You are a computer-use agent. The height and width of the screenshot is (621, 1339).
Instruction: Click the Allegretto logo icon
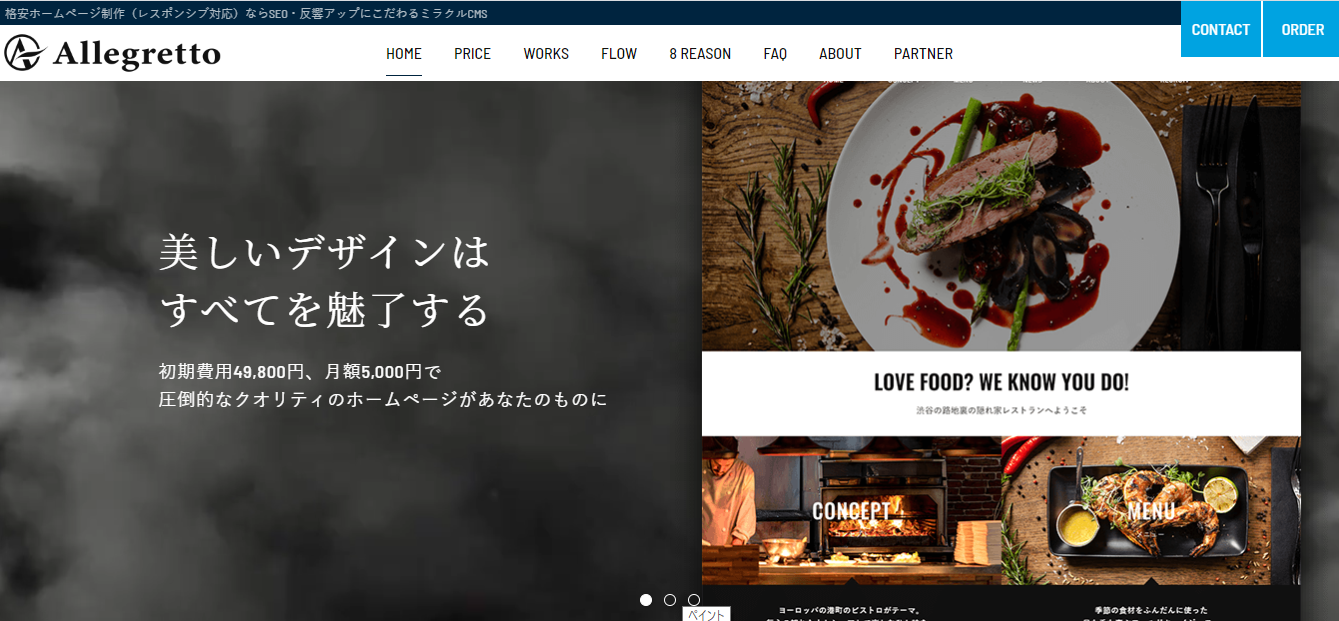click(24, 53)
